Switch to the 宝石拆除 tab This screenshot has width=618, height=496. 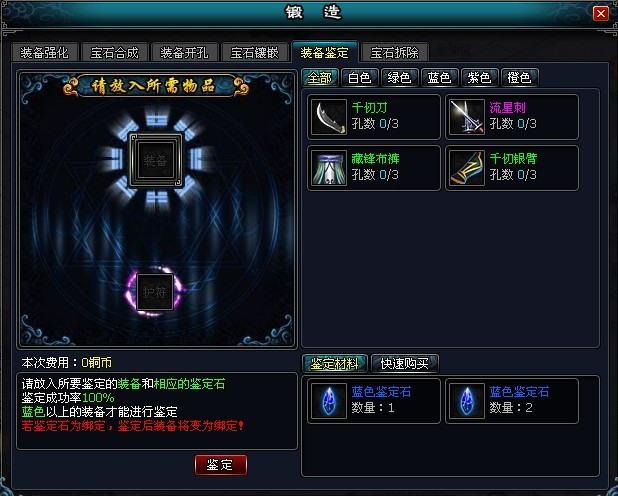pos(395,52)
